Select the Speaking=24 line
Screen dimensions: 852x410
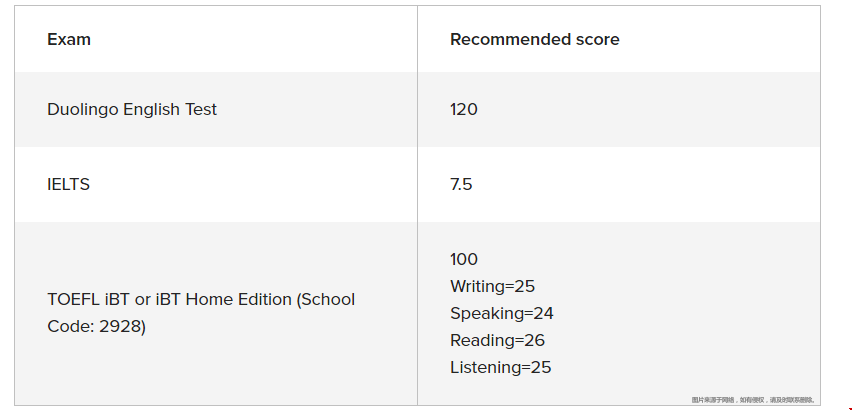click(x=502, y=314)
